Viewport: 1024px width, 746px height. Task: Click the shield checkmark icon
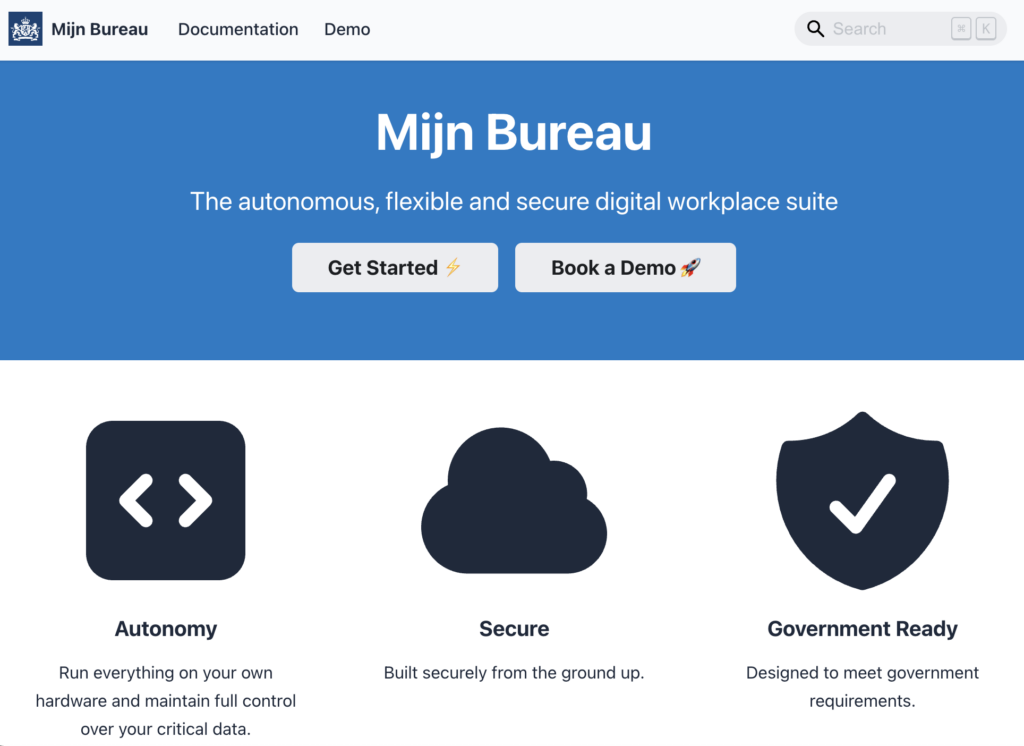tap(862, 500)
